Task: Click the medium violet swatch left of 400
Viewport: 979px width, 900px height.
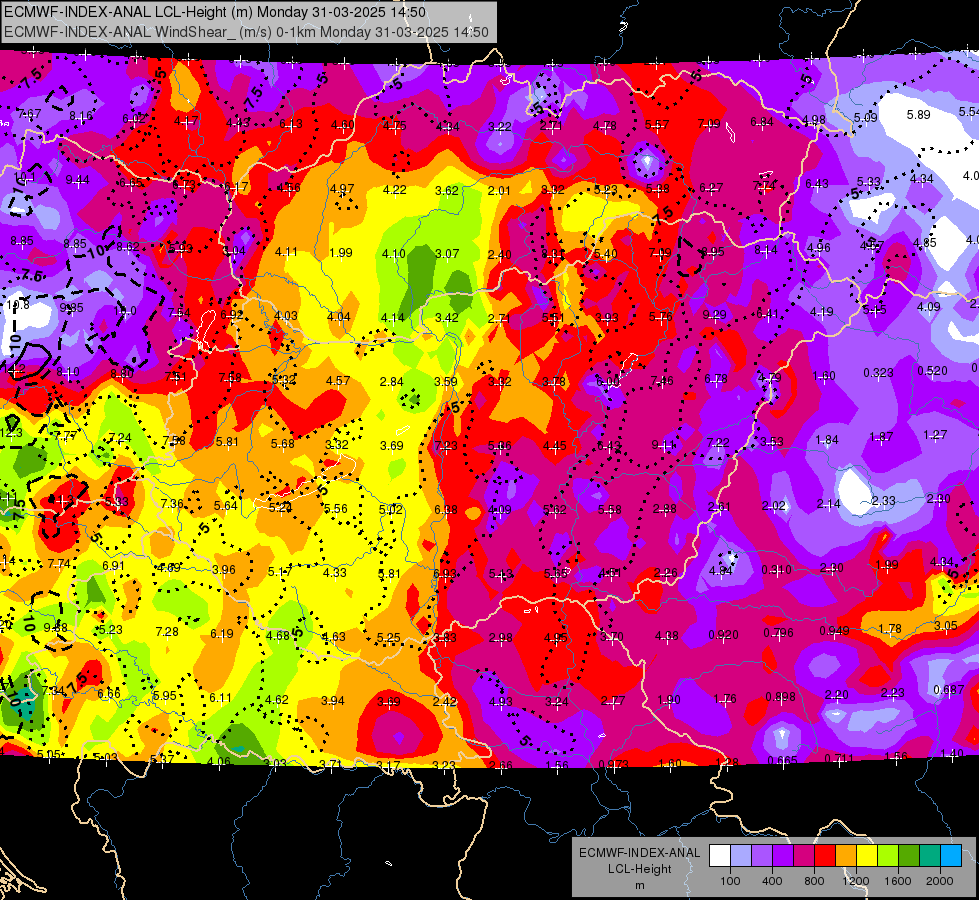Action: point(762,856)
